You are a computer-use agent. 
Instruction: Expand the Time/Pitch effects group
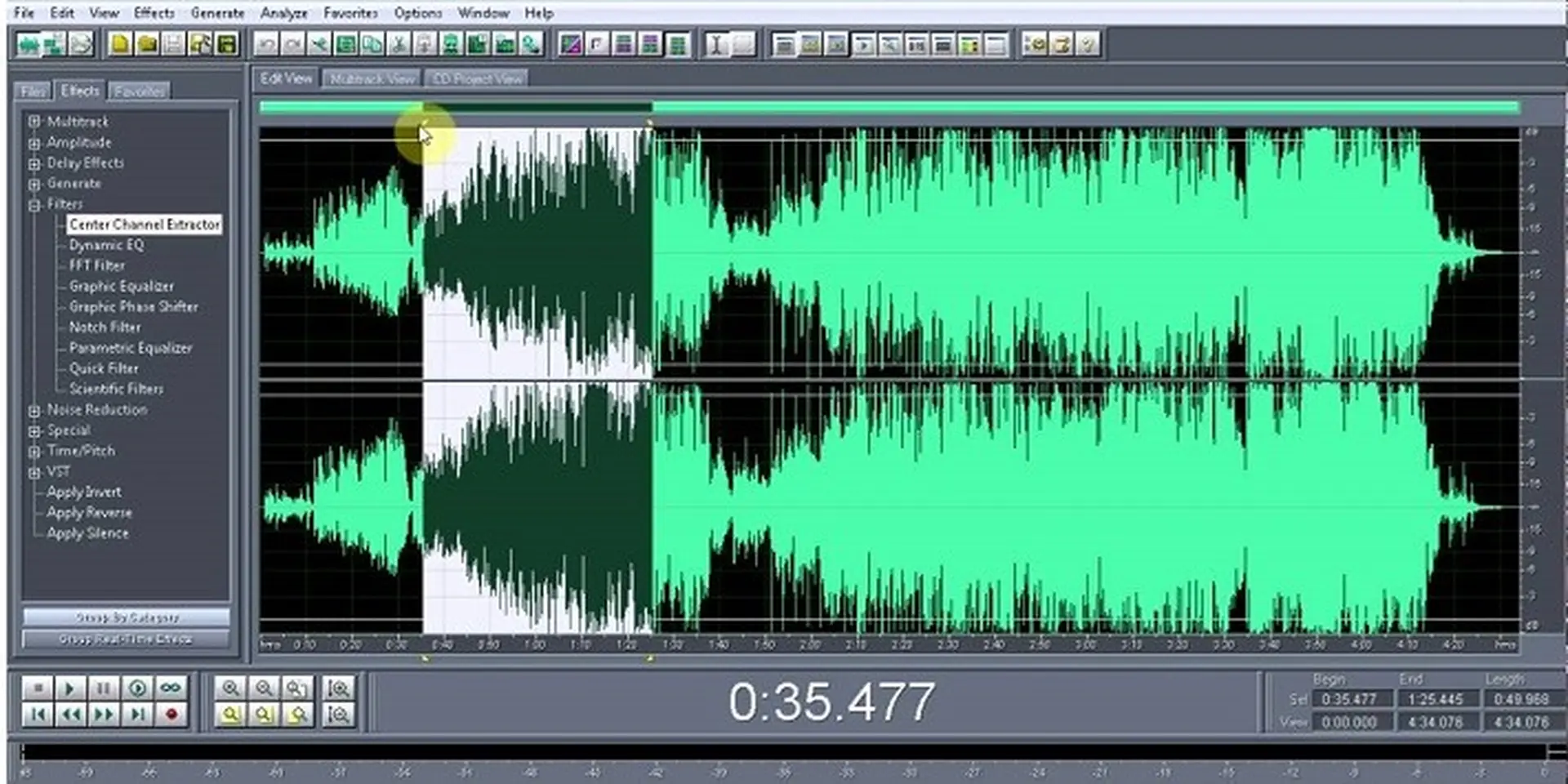tap(33, 450)
